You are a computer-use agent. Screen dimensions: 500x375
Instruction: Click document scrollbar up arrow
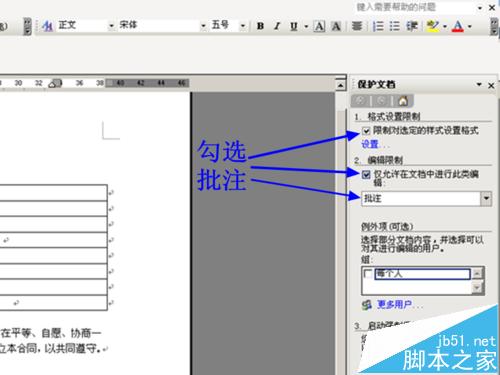(x=340, y=85)
